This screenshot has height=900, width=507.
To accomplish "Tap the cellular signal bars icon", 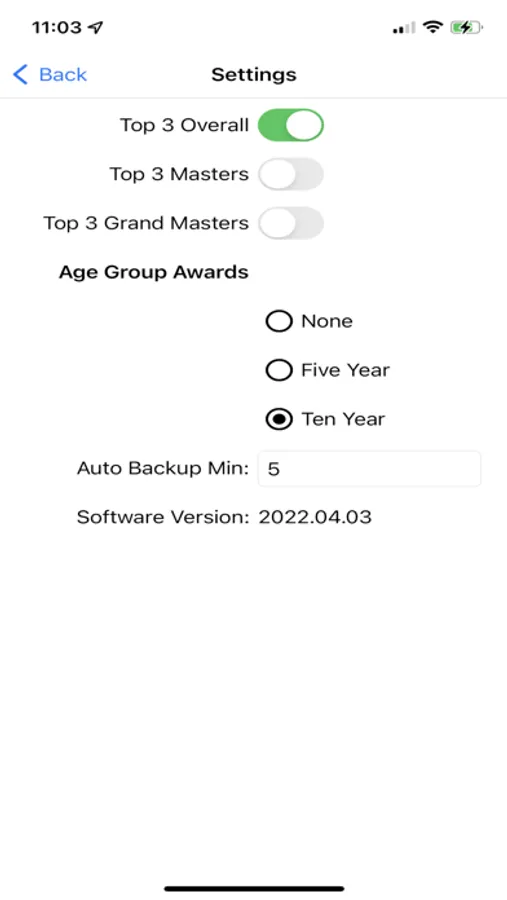I will (404, 28).
